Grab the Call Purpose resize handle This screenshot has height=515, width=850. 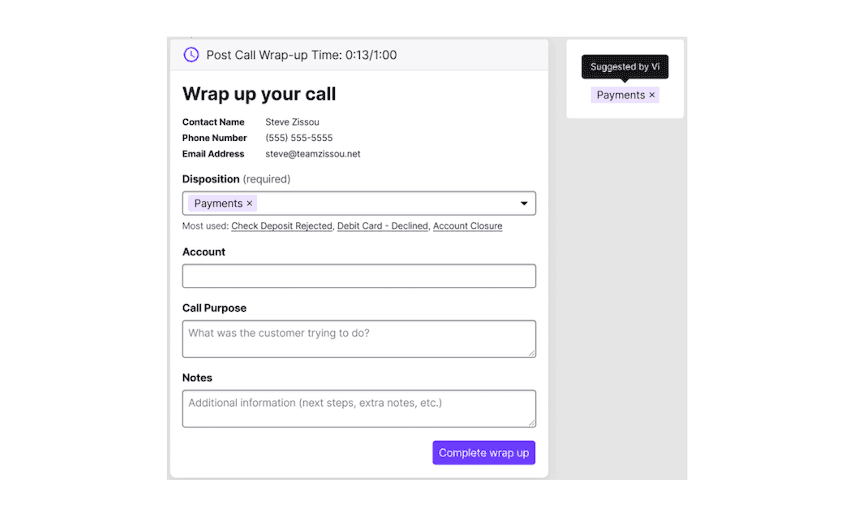(531, 352)
